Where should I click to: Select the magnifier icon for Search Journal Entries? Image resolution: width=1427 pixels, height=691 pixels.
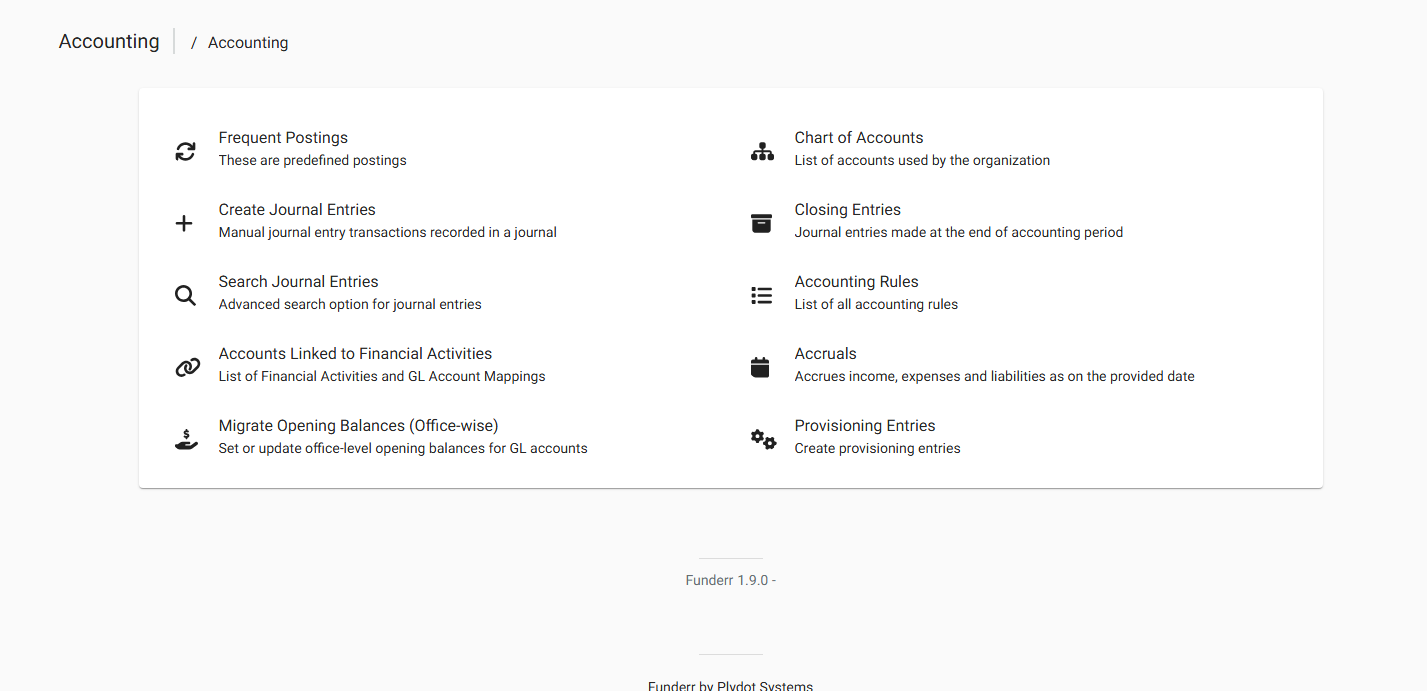coord(185,295)
